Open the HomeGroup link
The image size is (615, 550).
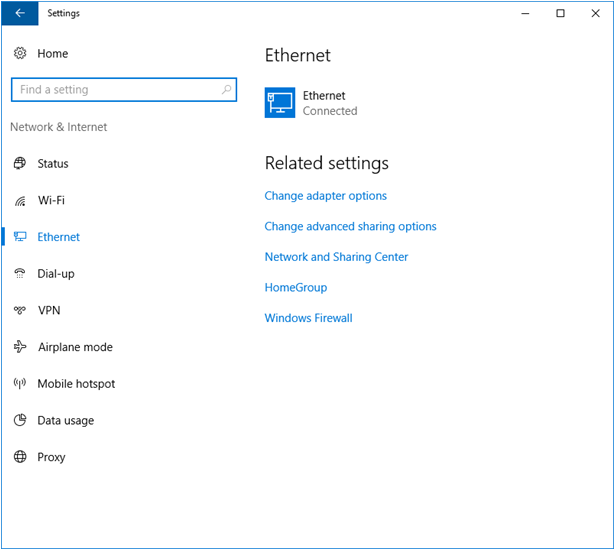(295, 288)
